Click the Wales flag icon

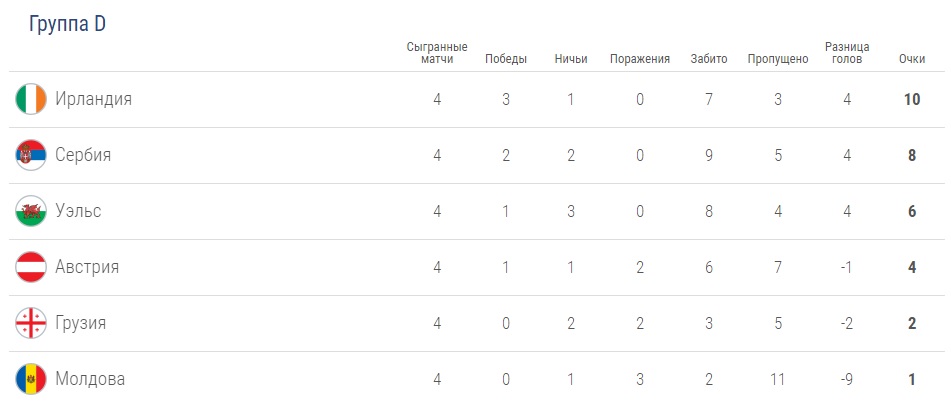[31, 211]
